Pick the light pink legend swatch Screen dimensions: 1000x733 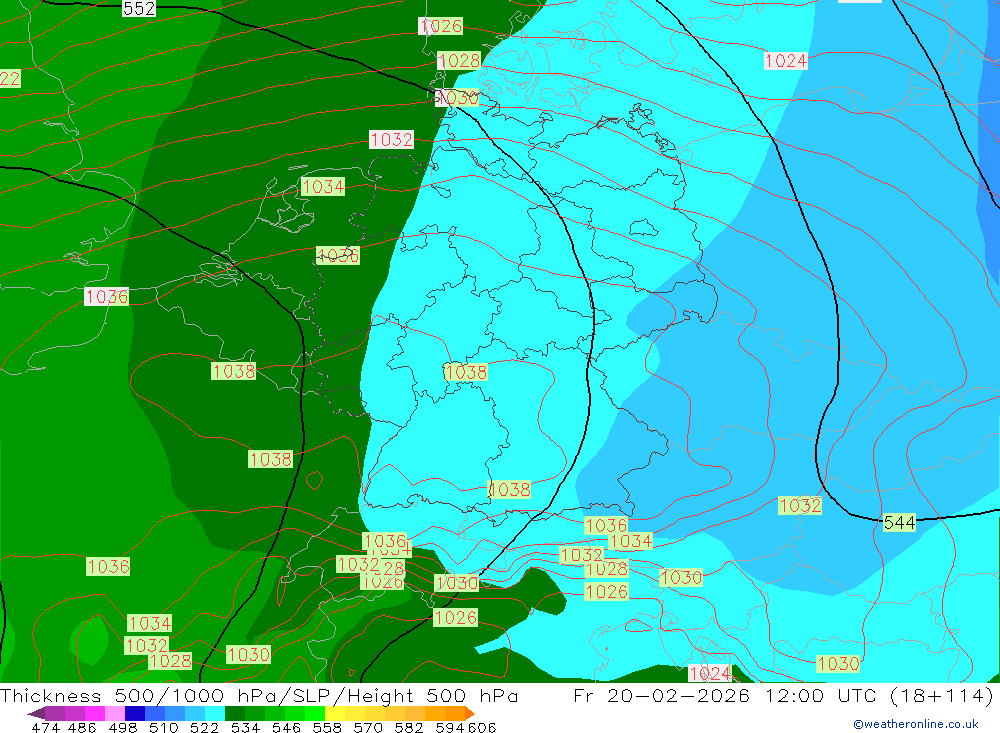tap(115, 713)
